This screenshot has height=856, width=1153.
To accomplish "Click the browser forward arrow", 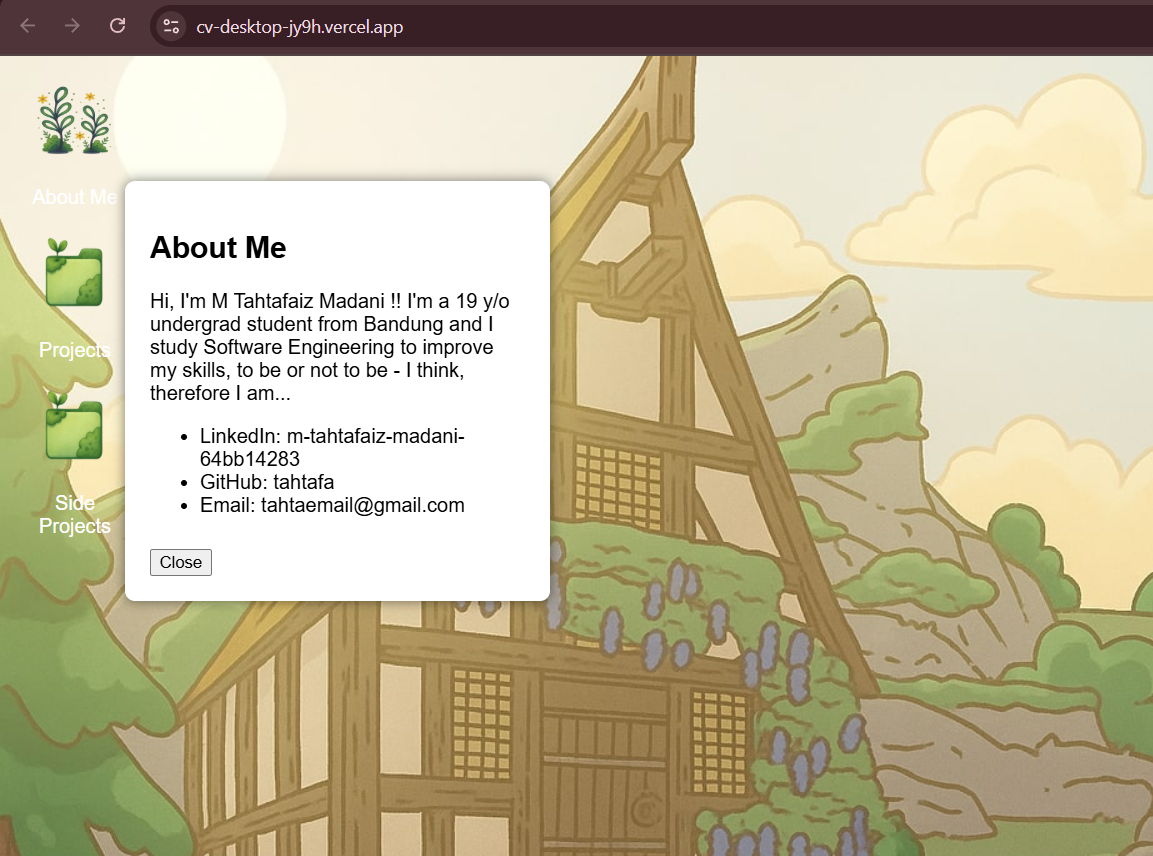I will click(x=72, y=26).
